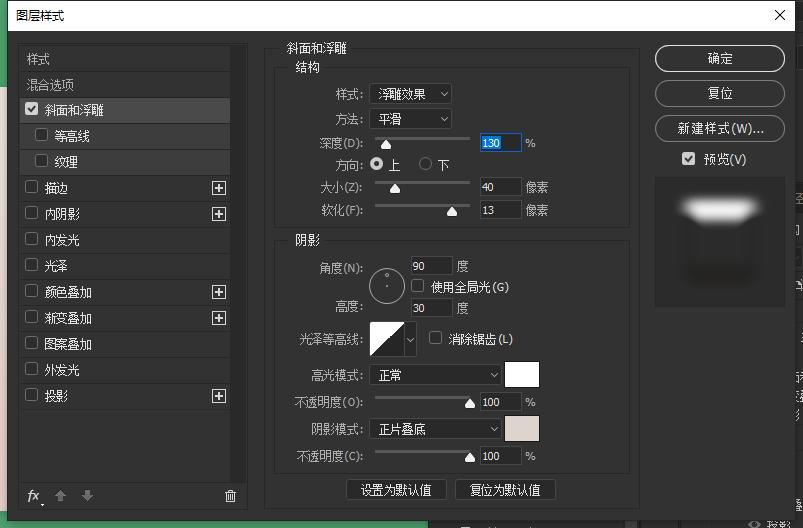Click 确定 to confirm
Screen dimensions: 803x528
click(x=720, y=58)
